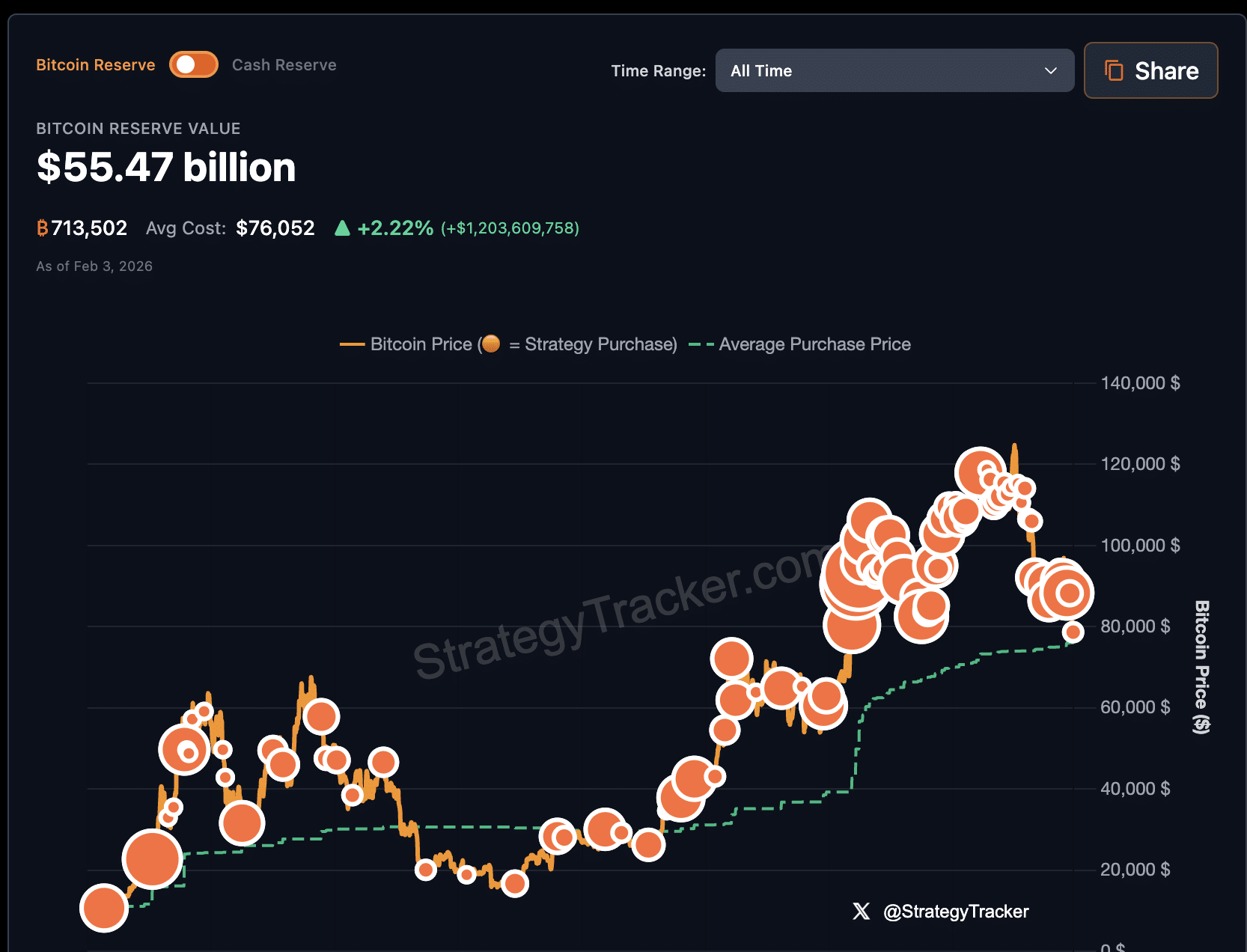Expand the All Time range options list
Viewport: 1247px width, 952px height.
tap(895, 70)
